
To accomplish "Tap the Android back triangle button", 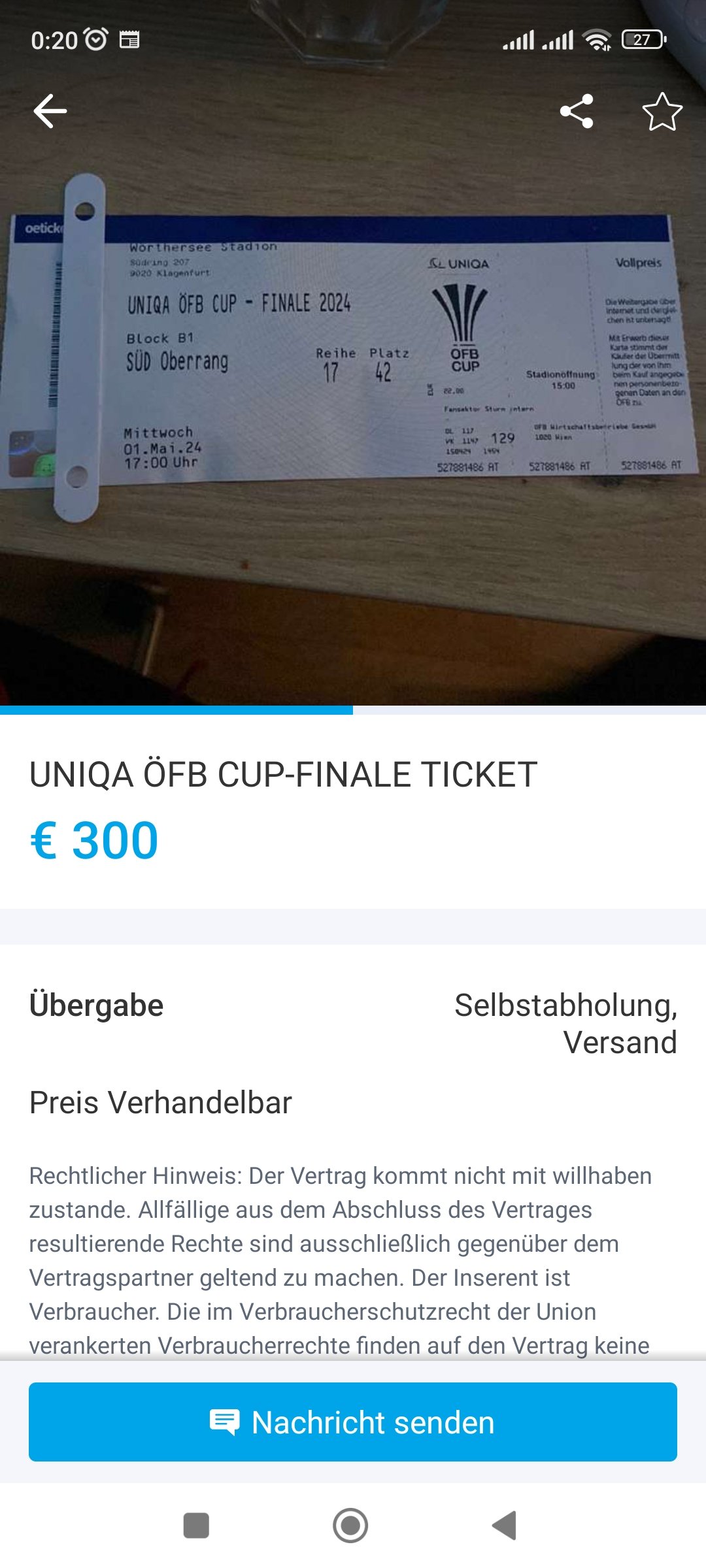I will [504, 1526].
